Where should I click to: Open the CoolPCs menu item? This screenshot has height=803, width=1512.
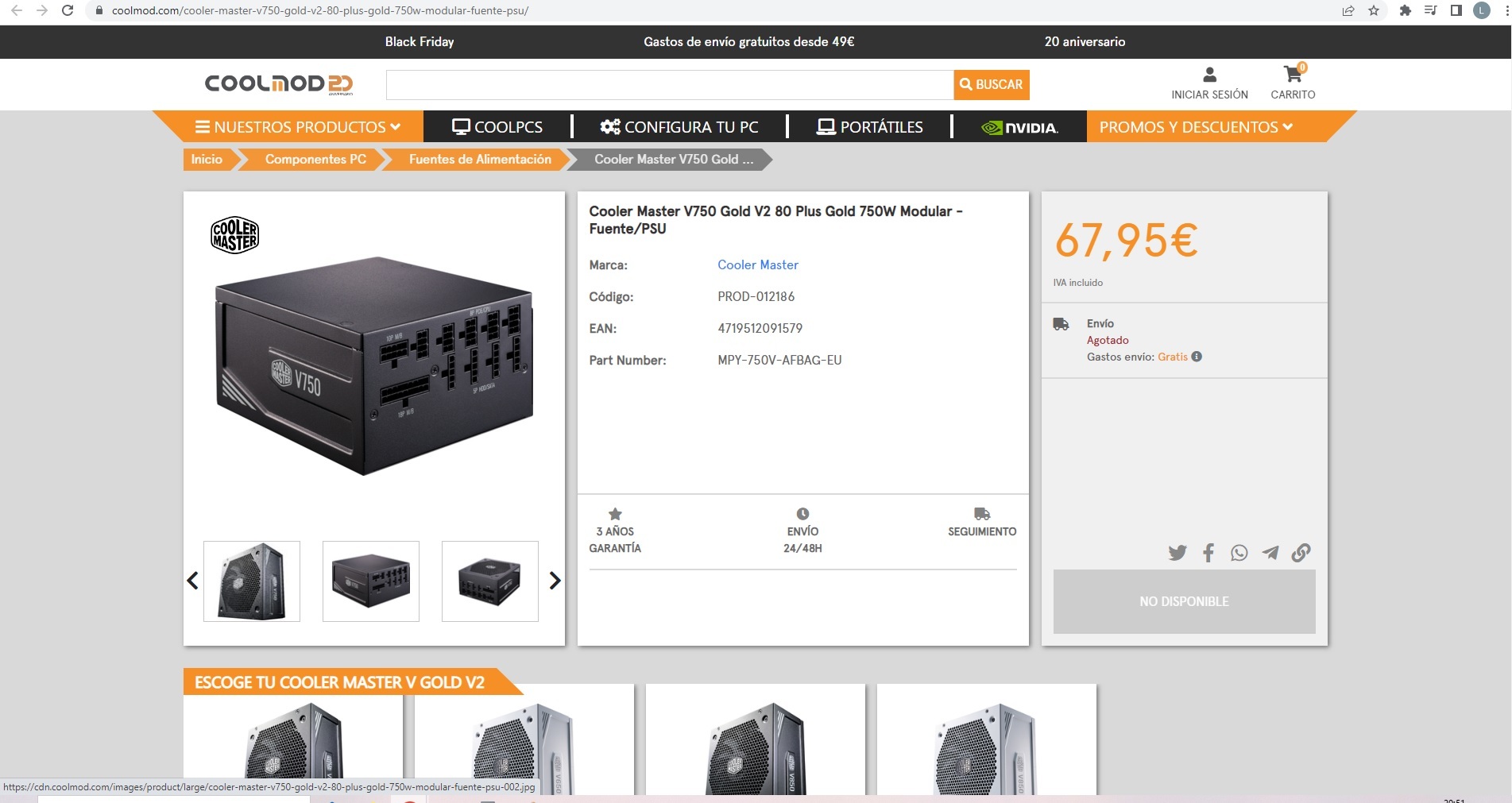(x=497, y=127)
